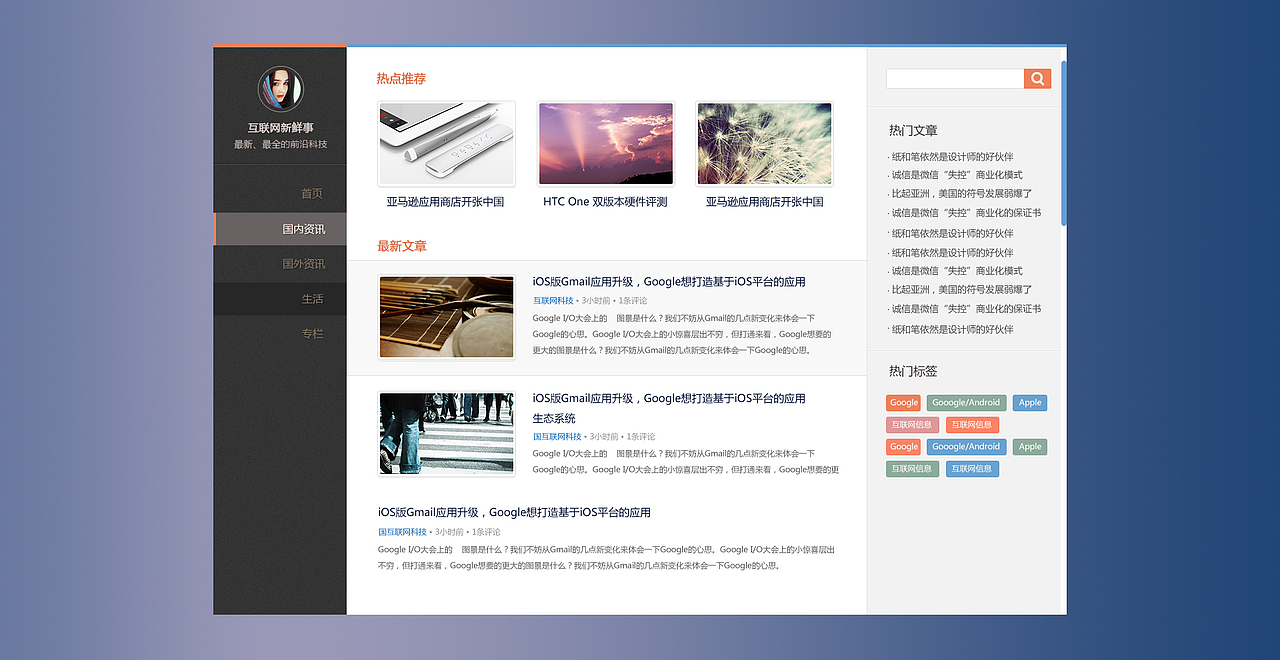Click 国互联网科技 under the thumbnail-less article
The width and height of the screenshot is (1280, 660).
pos(402,532)
